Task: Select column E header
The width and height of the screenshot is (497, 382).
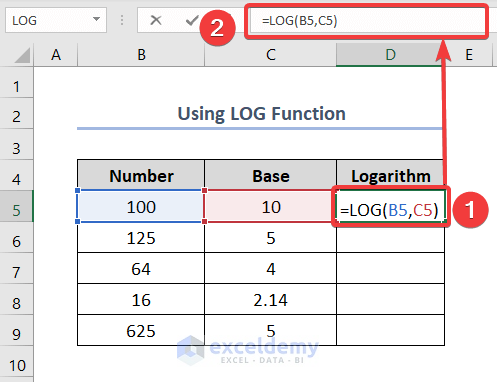Action: [x=469, y=55]
